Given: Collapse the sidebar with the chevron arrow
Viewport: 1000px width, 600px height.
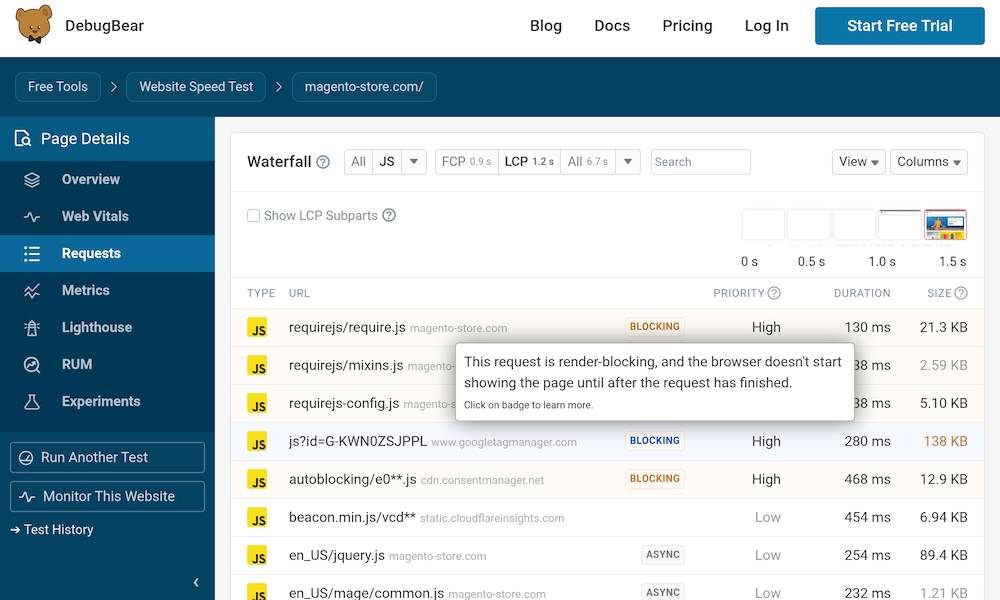Looking at the screenshot, I should point(196,582).
